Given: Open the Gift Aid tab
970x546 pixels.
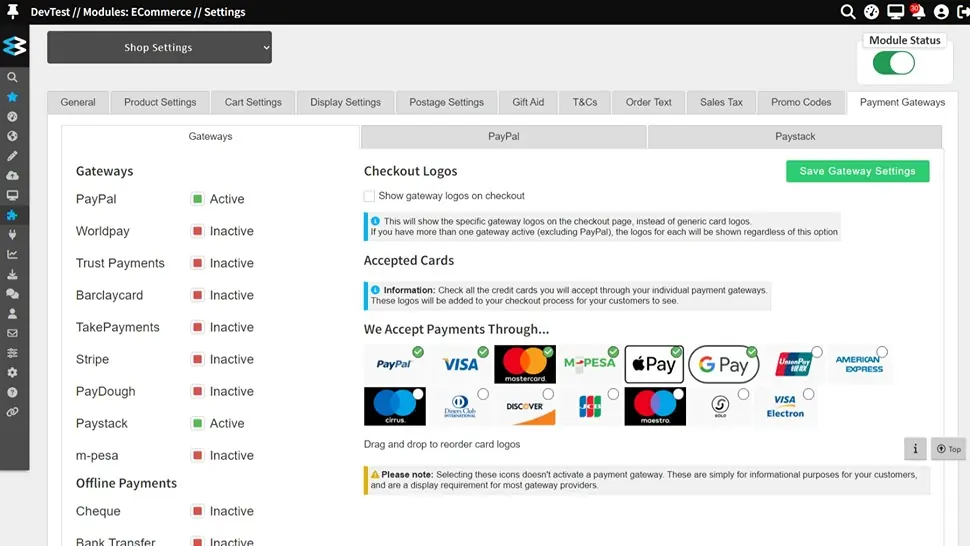Looking at the screenshot, I should coord(528,103).
